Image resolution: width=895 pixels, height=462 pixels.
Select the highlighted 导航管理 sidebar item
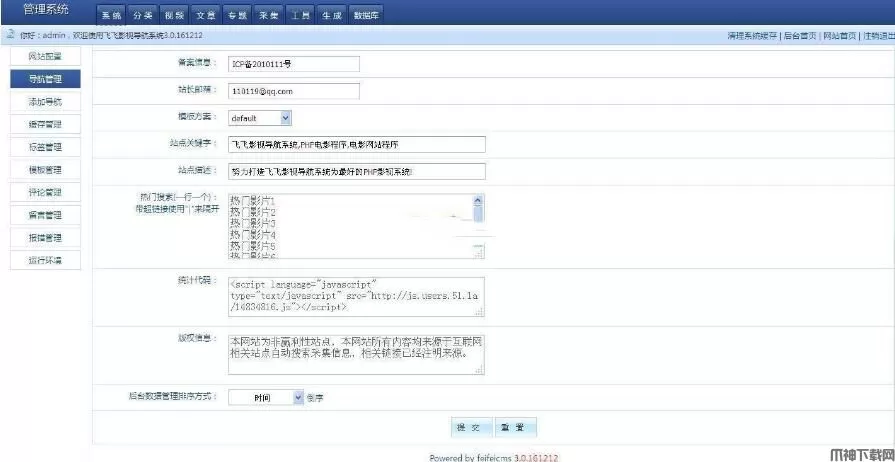pos(46,79)
